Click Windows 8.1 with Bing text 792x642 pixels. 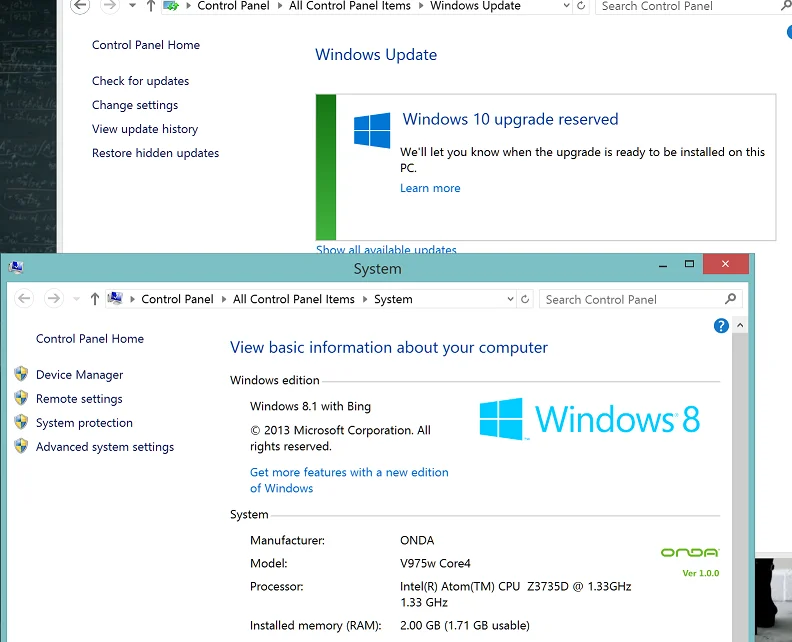coord(310,406)
